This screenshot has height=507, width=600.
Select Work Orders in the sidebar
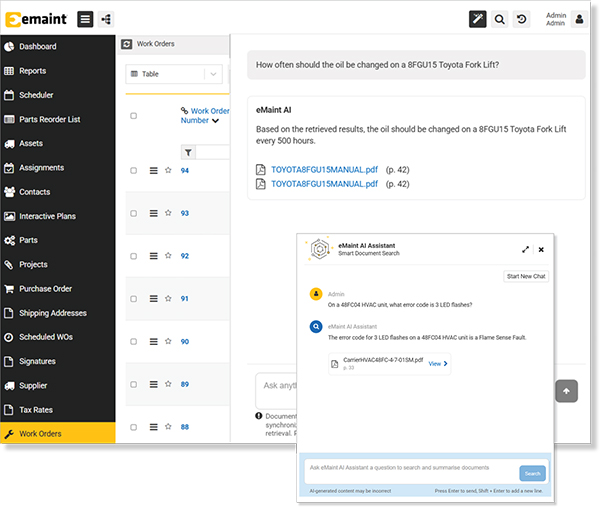pos(57,434)
